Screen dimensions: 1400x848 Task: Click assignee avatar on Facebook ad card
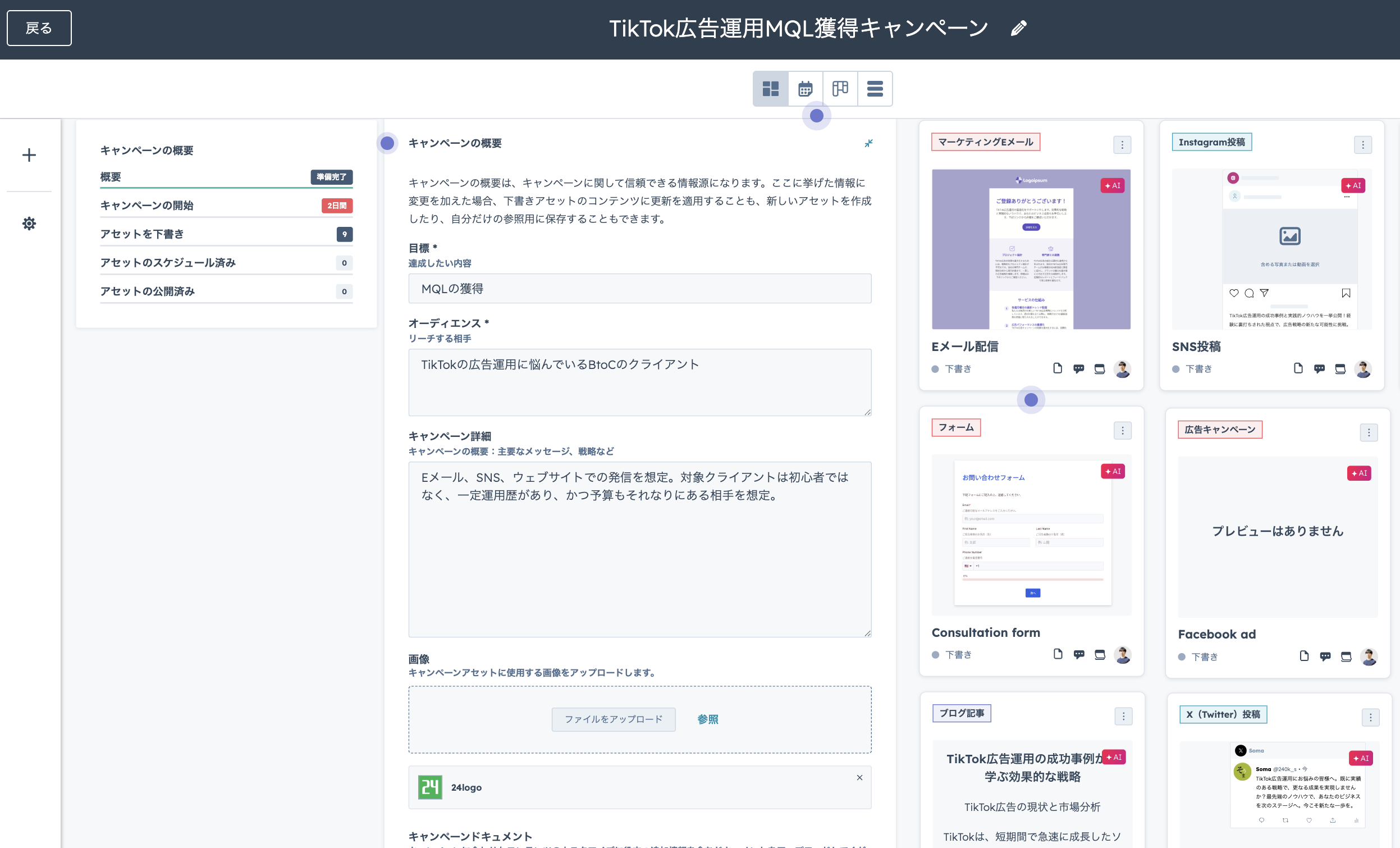click(1369, 656)
